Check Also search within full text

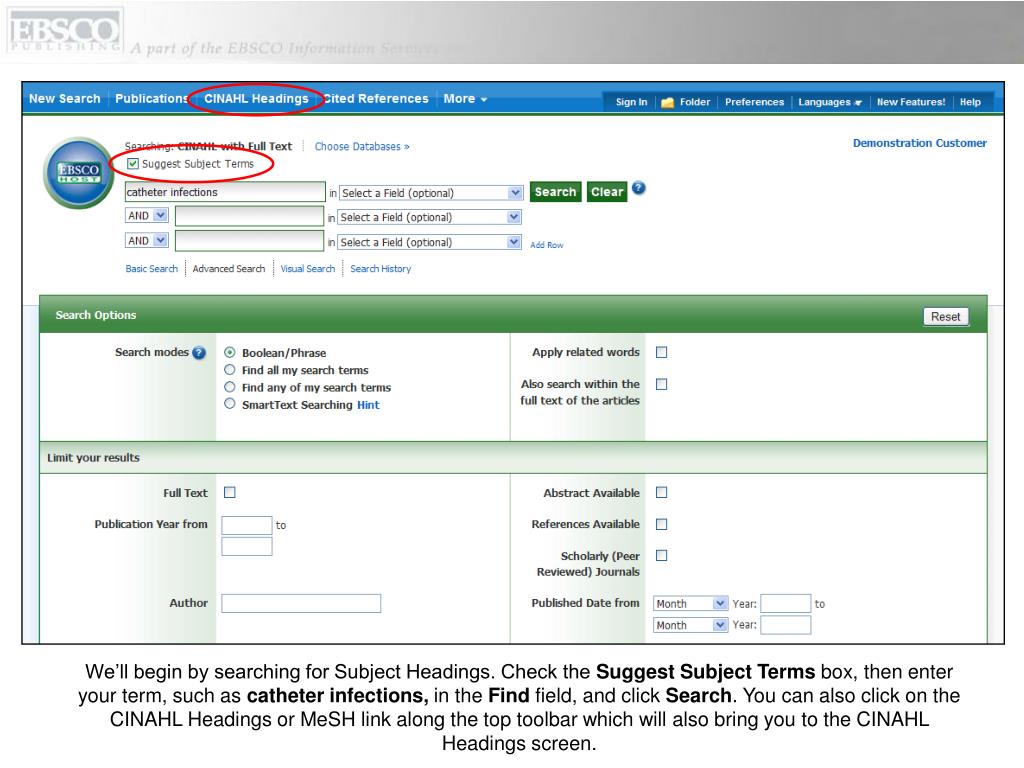[x=662, y=384]
